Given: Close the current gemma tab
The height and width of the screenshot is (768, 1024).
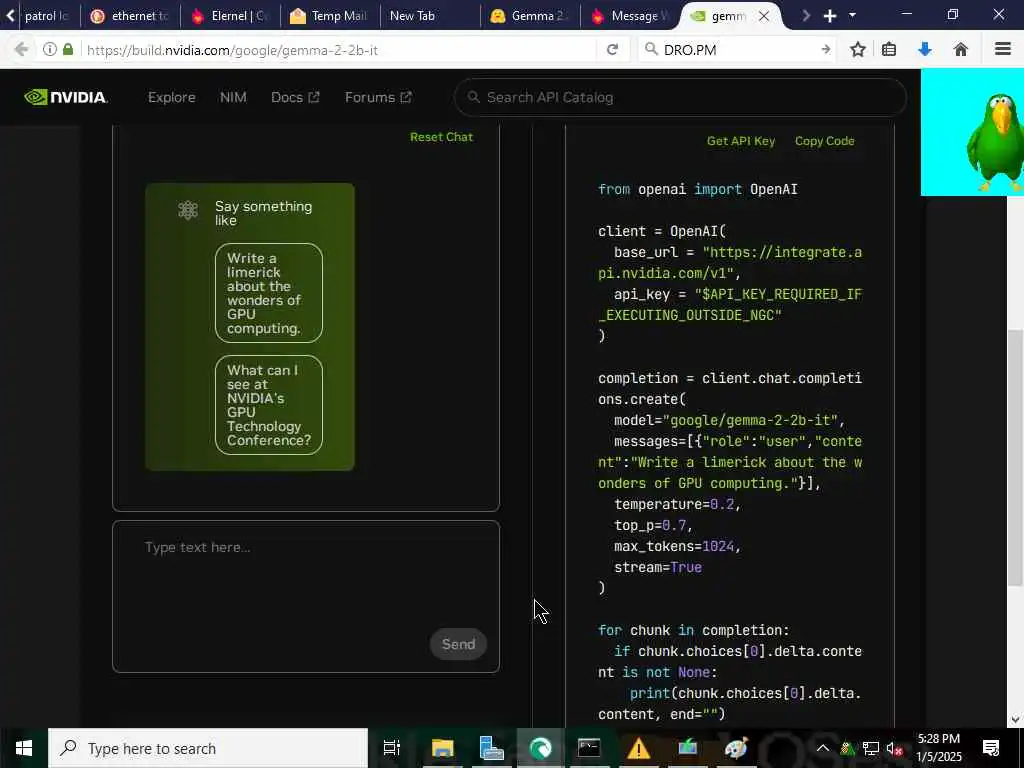Looking at the screenshot, I should click(x=763, y=16).
